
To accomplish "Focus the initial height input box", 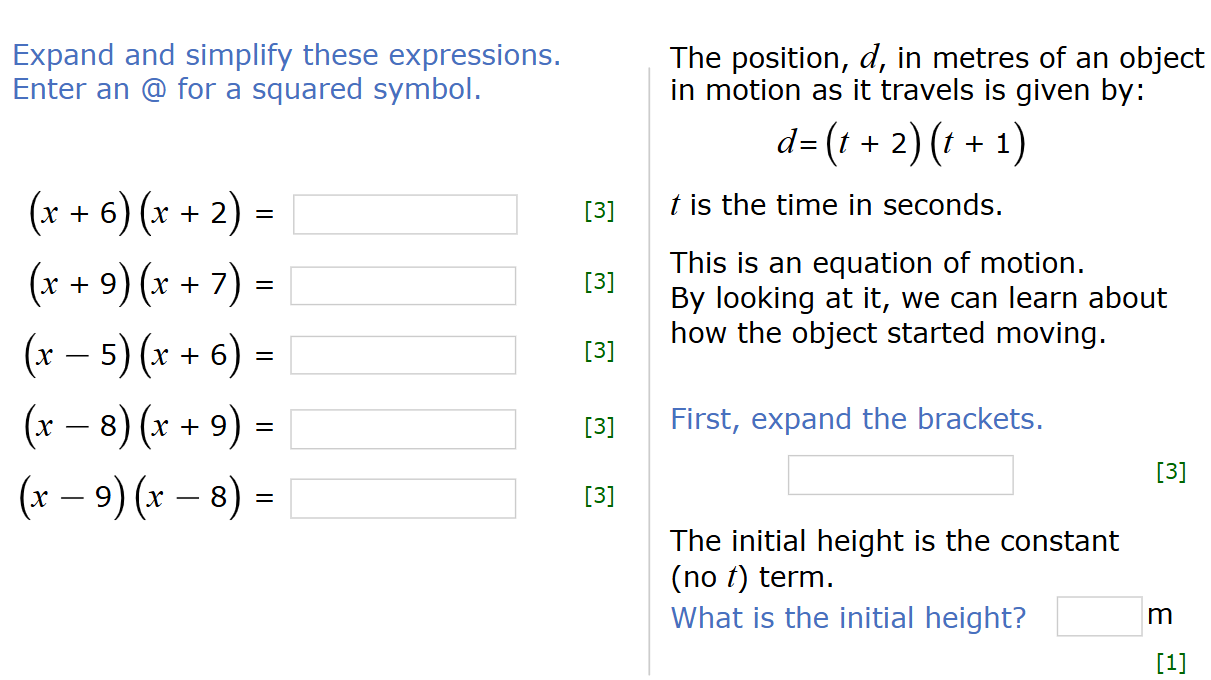I will (x=1099, y=616).
